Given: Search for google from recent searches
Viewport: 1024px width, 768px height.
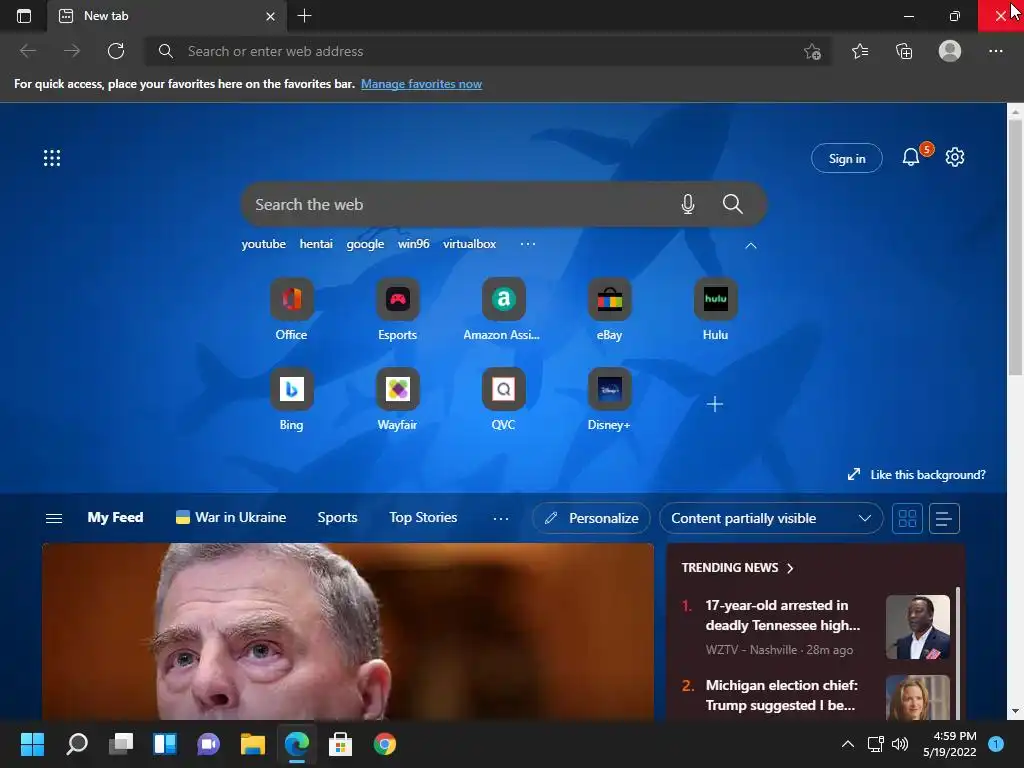Looking at the screenshot, I should tap(365, 244).
